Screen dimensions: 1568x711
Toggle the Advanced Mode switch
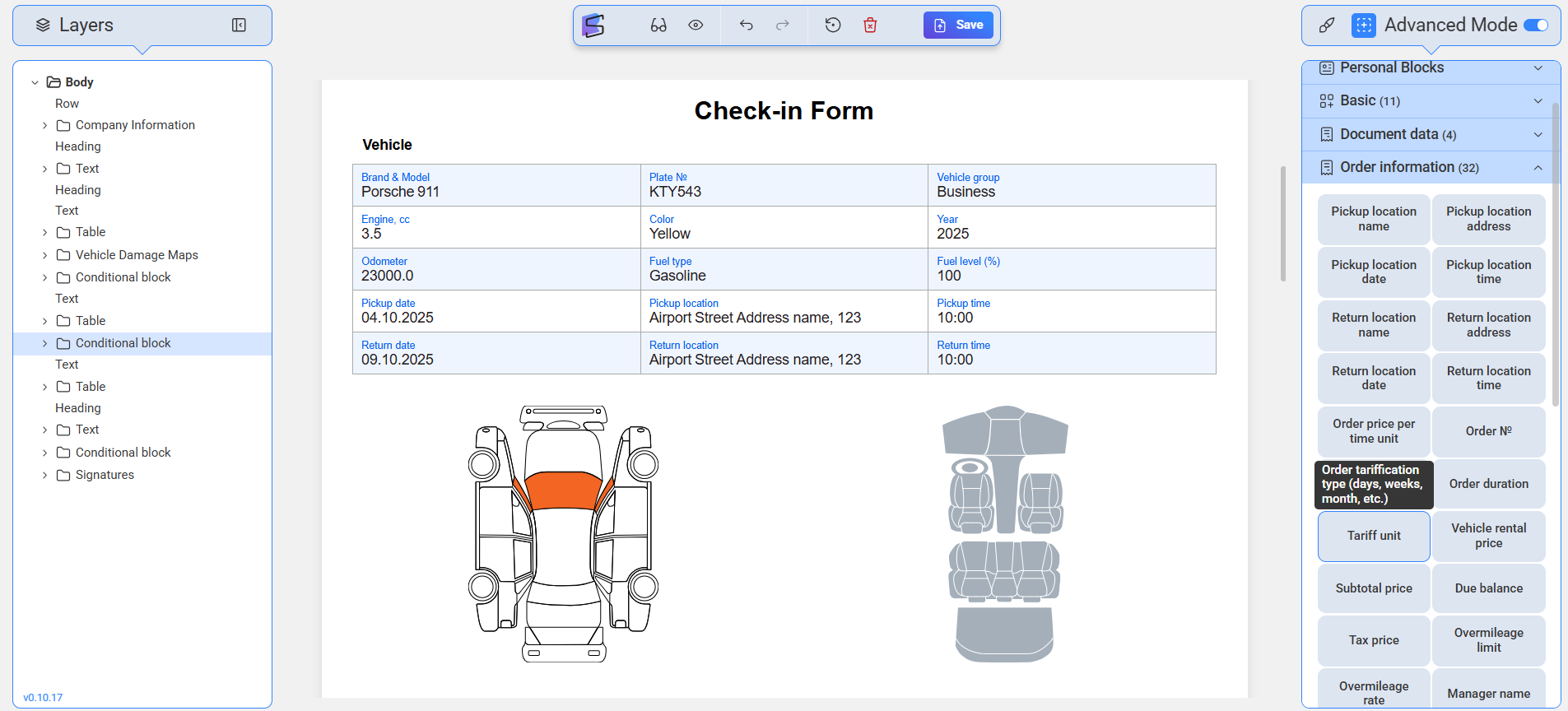1535,26
